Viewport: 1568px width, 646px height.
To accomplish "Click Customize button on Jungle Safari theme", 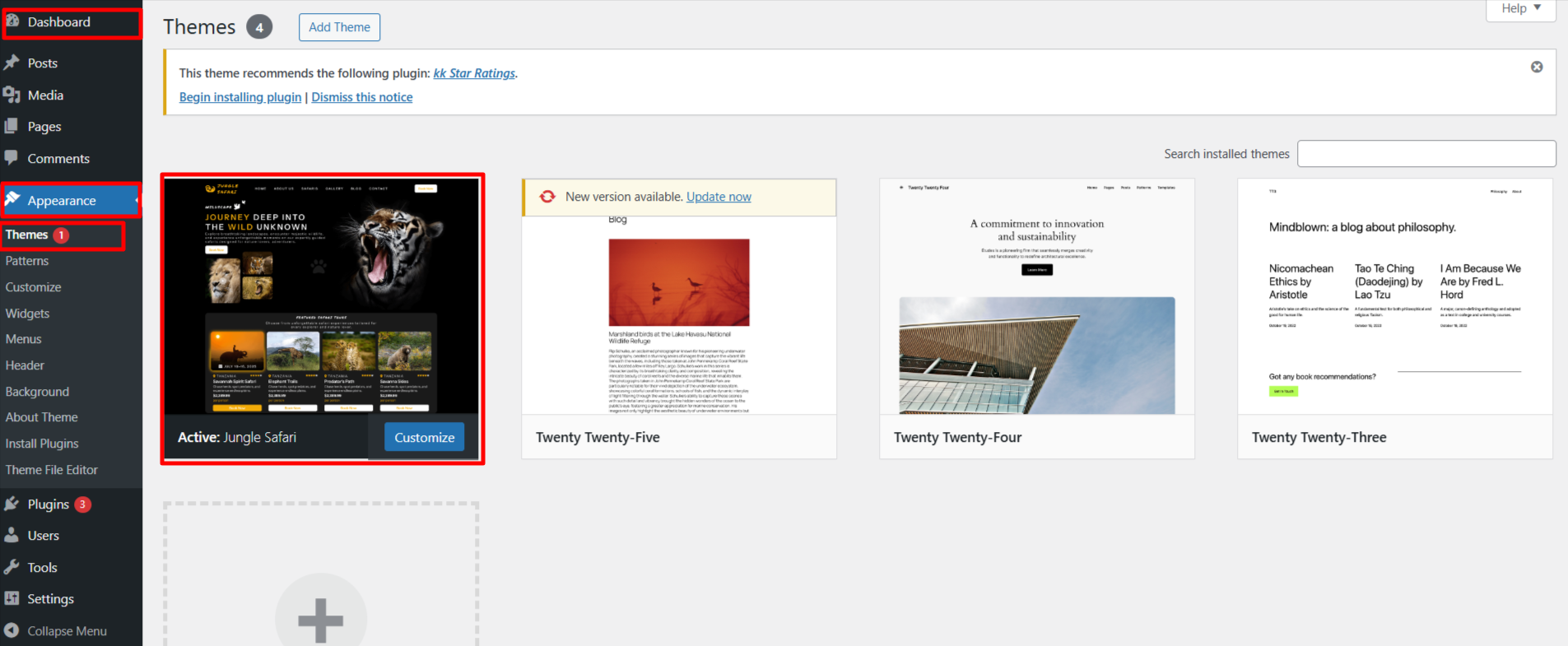I will pyautogui.click(x=425, y=437).
